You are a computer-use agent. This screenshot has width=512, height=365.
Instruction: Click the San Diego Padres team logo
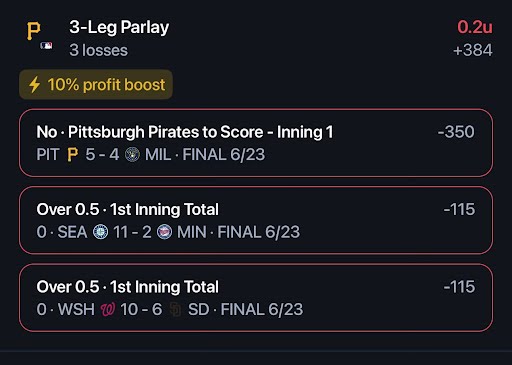pos(175,309)
